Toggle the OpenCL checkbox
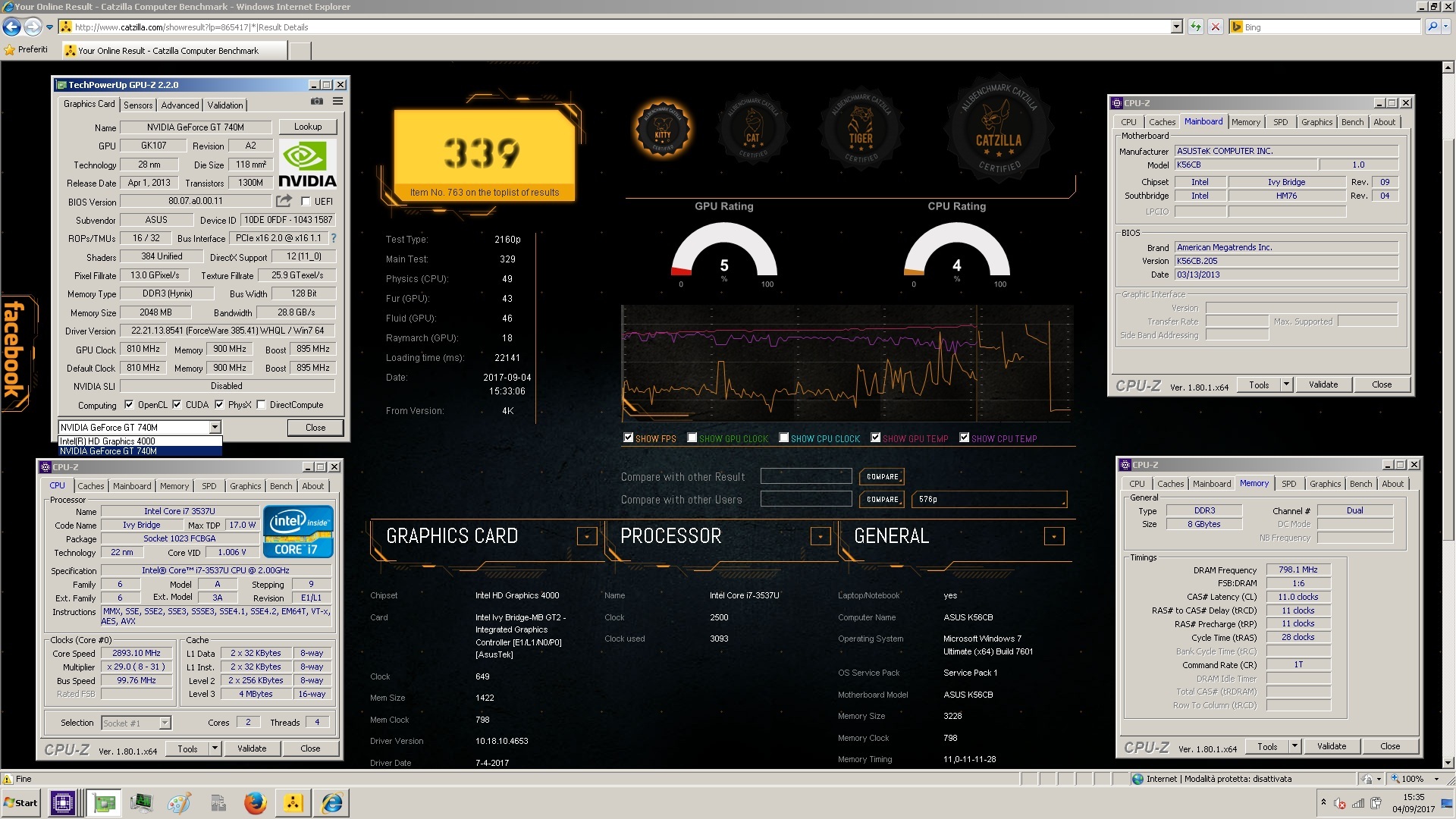 129,405
